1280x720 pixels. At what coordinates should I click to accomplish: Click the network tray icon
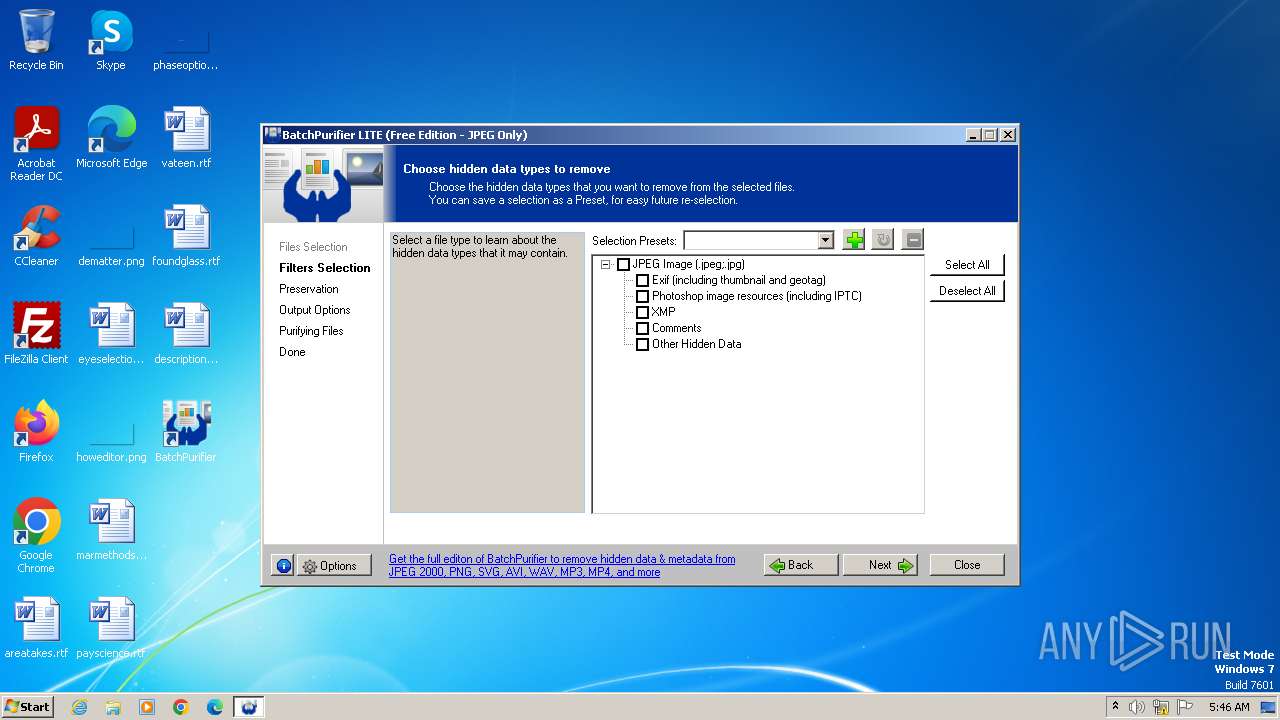[1161, 707]
